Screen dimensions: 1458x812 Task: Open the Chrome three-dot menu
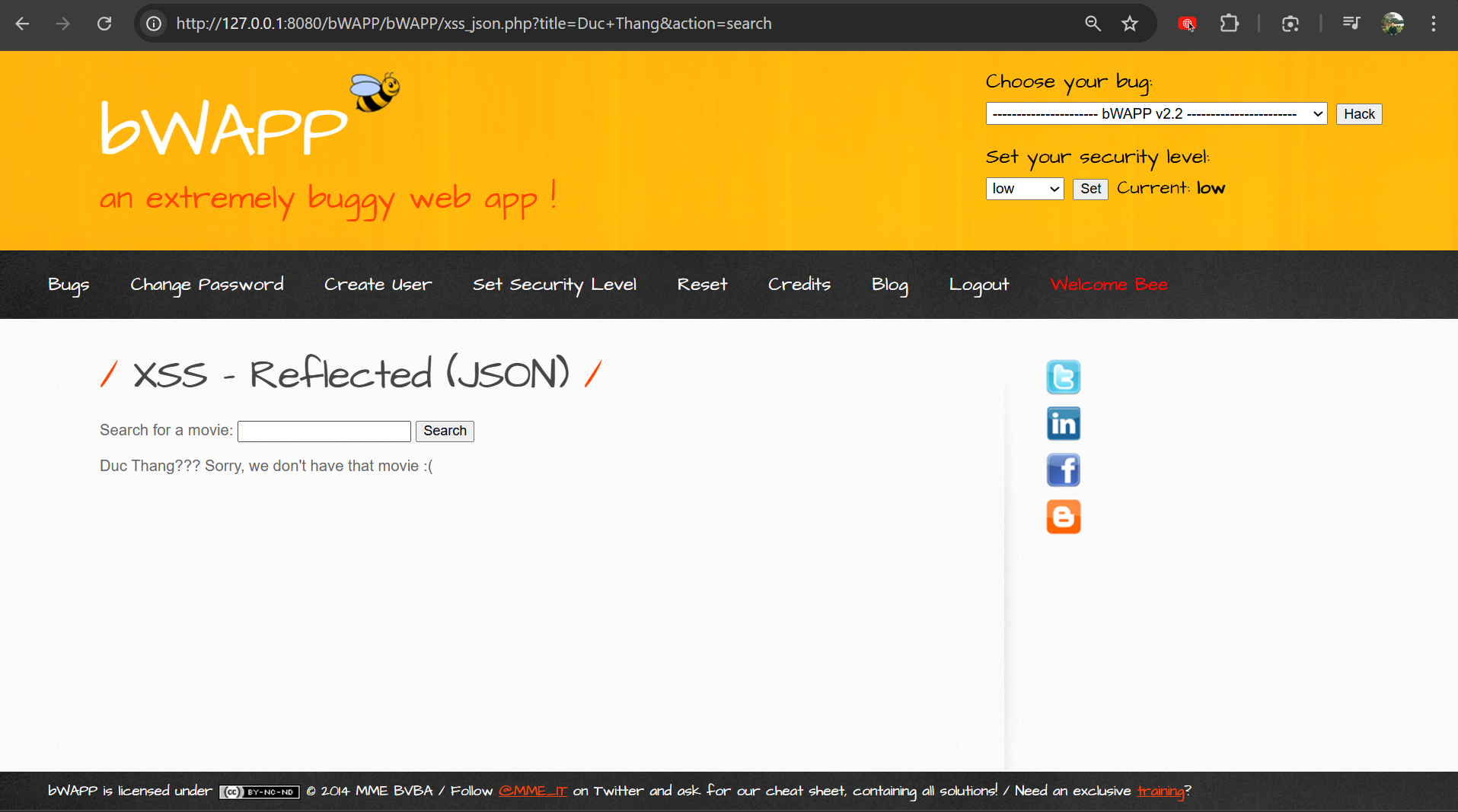click(1433, 24)
